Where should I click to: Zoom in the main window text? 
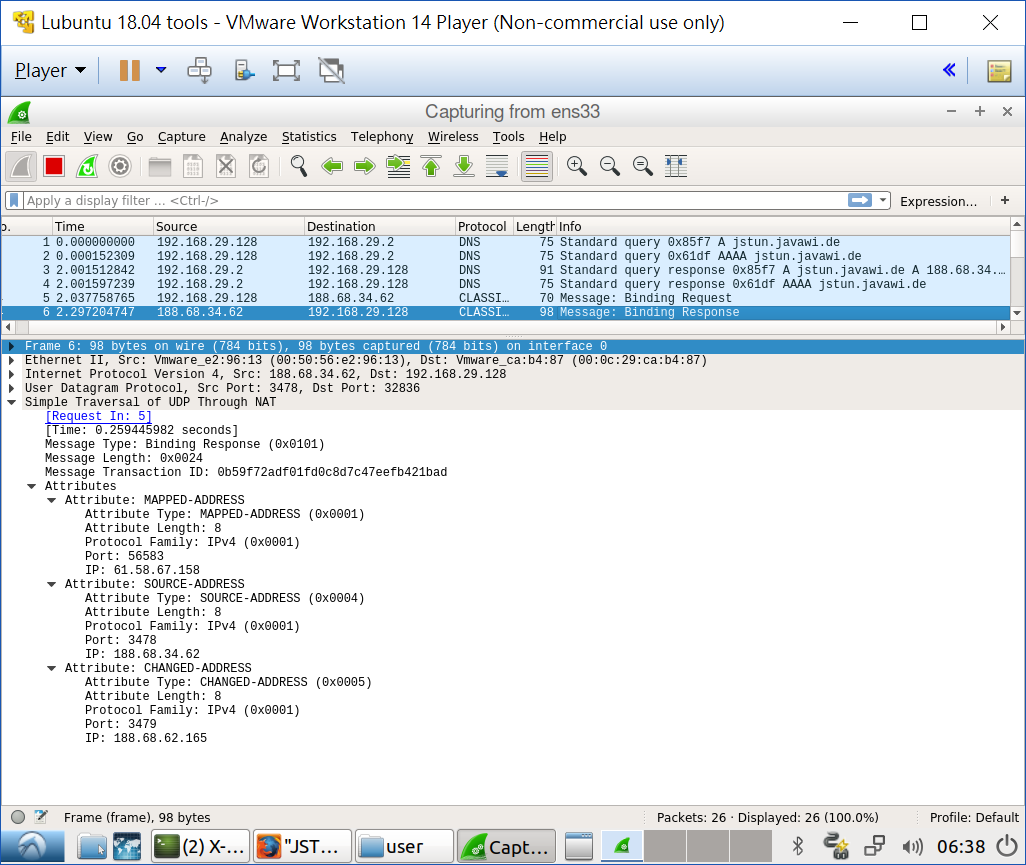[576, 166]
